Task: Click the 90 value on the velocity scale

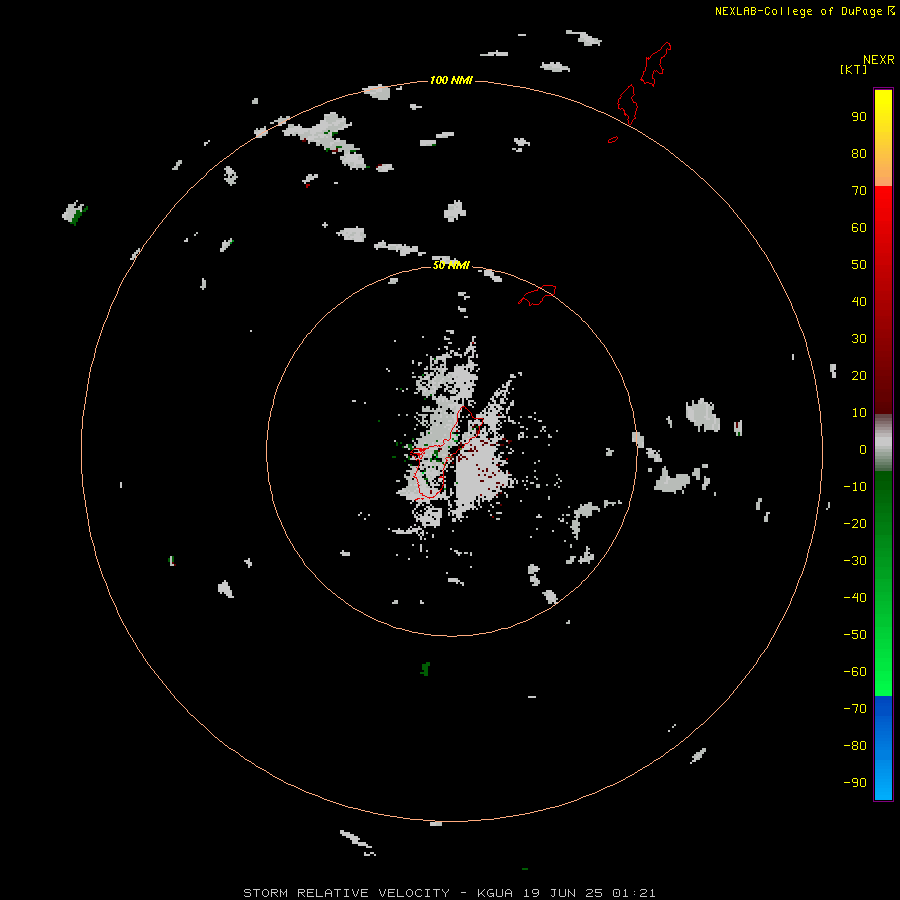Action: tap(859, 117)
